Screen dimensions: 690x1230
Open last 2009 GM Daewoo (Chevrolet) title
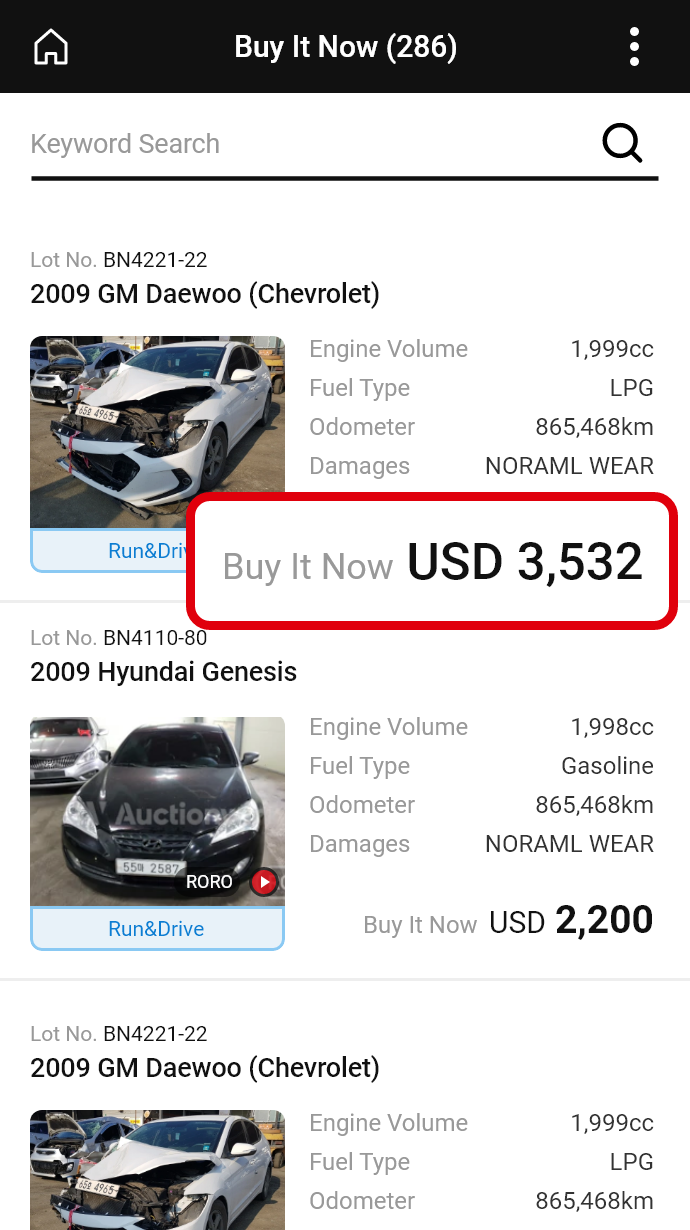click(x=205, y=1068)
